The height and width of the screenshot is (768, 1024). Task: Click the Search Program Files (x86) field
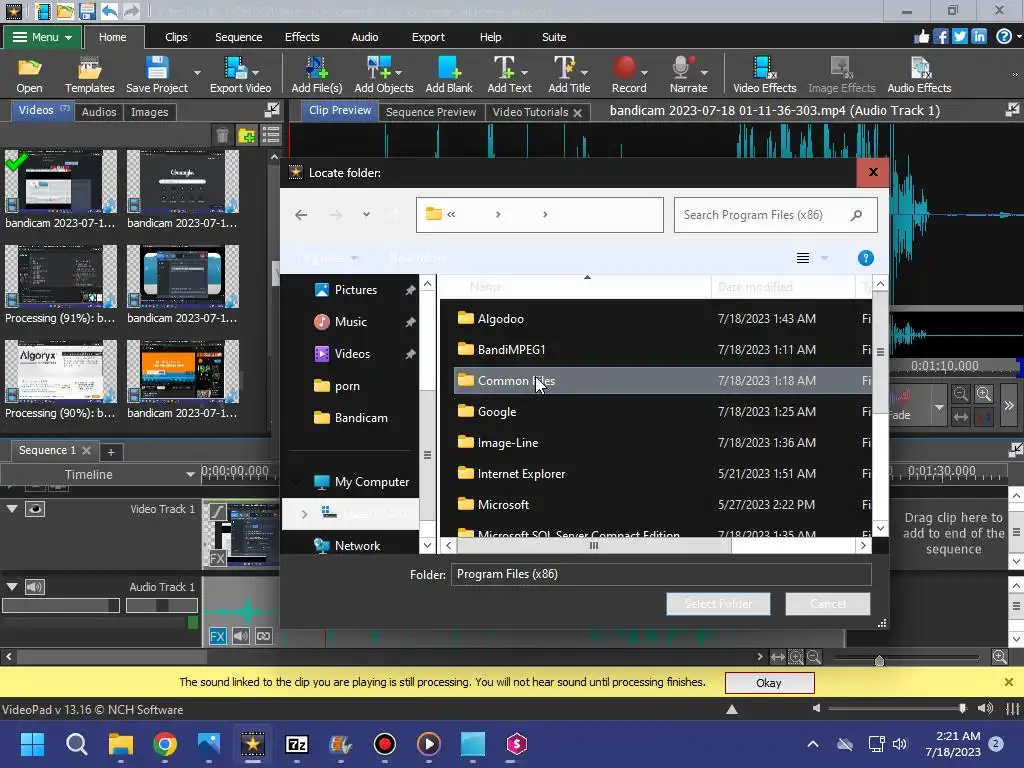(775, 215)
